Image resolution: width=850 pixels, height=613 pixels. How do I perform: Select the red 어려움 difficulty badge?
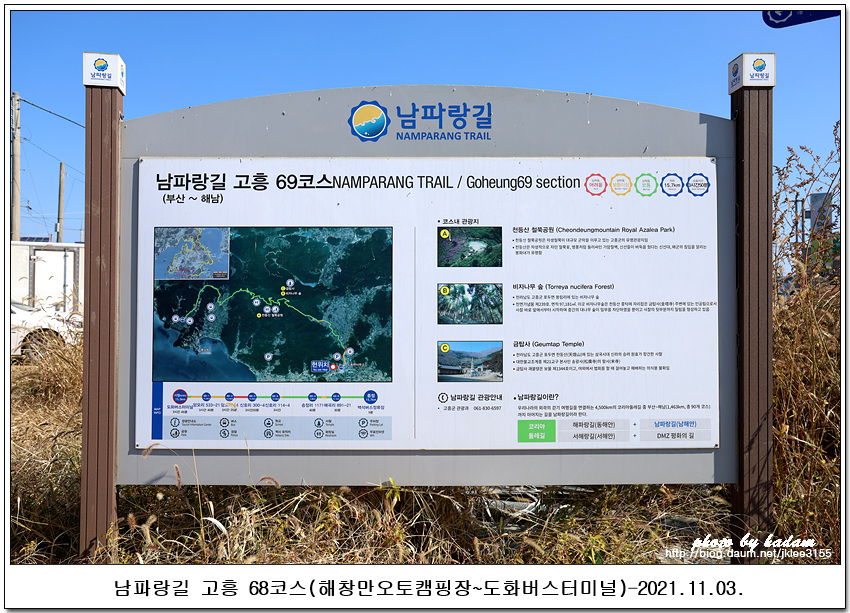pos(596,185)
